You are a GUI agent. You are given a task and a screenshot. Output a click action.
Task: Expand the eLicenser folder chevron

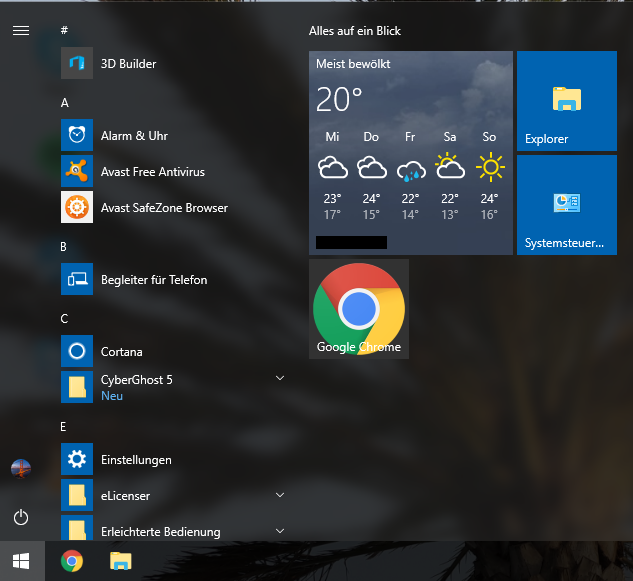pos(280,495)
